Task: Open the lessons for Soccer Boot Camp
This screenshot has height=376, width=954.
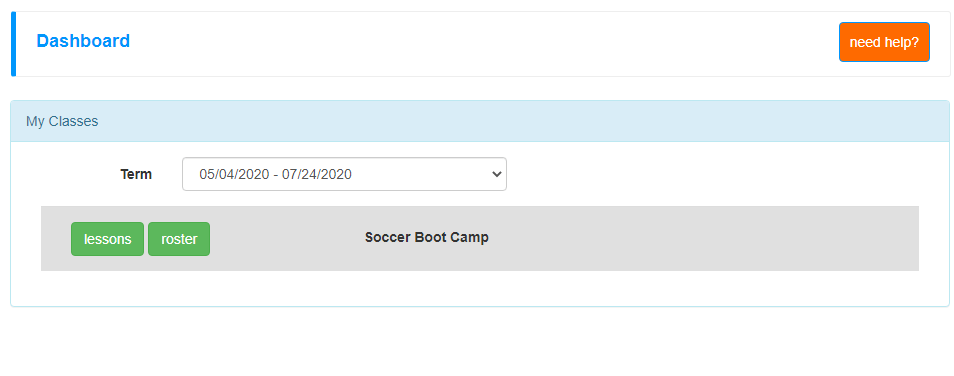Action: tap(108, 239)
